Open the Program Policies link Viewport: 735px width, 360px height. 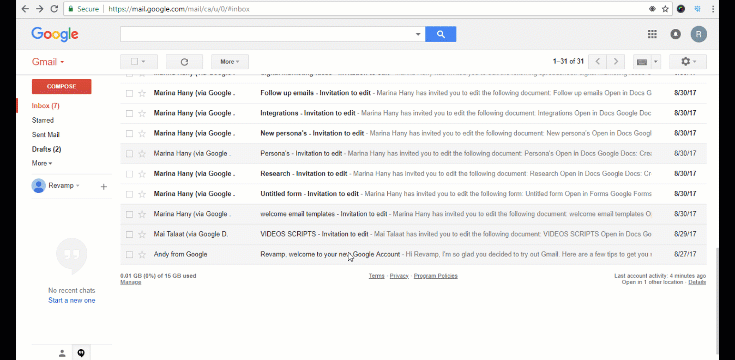(x=435, y=276)
